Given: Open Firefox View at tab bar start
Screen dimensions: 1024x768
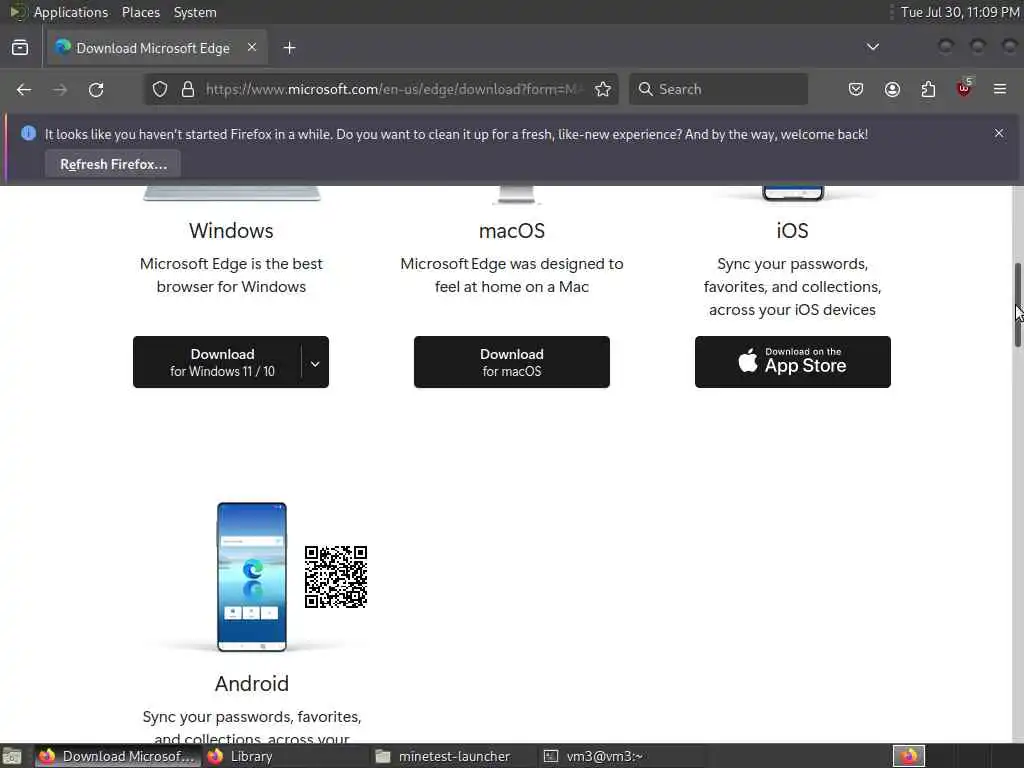Looking at the screenshot, I should click(20, 48).
